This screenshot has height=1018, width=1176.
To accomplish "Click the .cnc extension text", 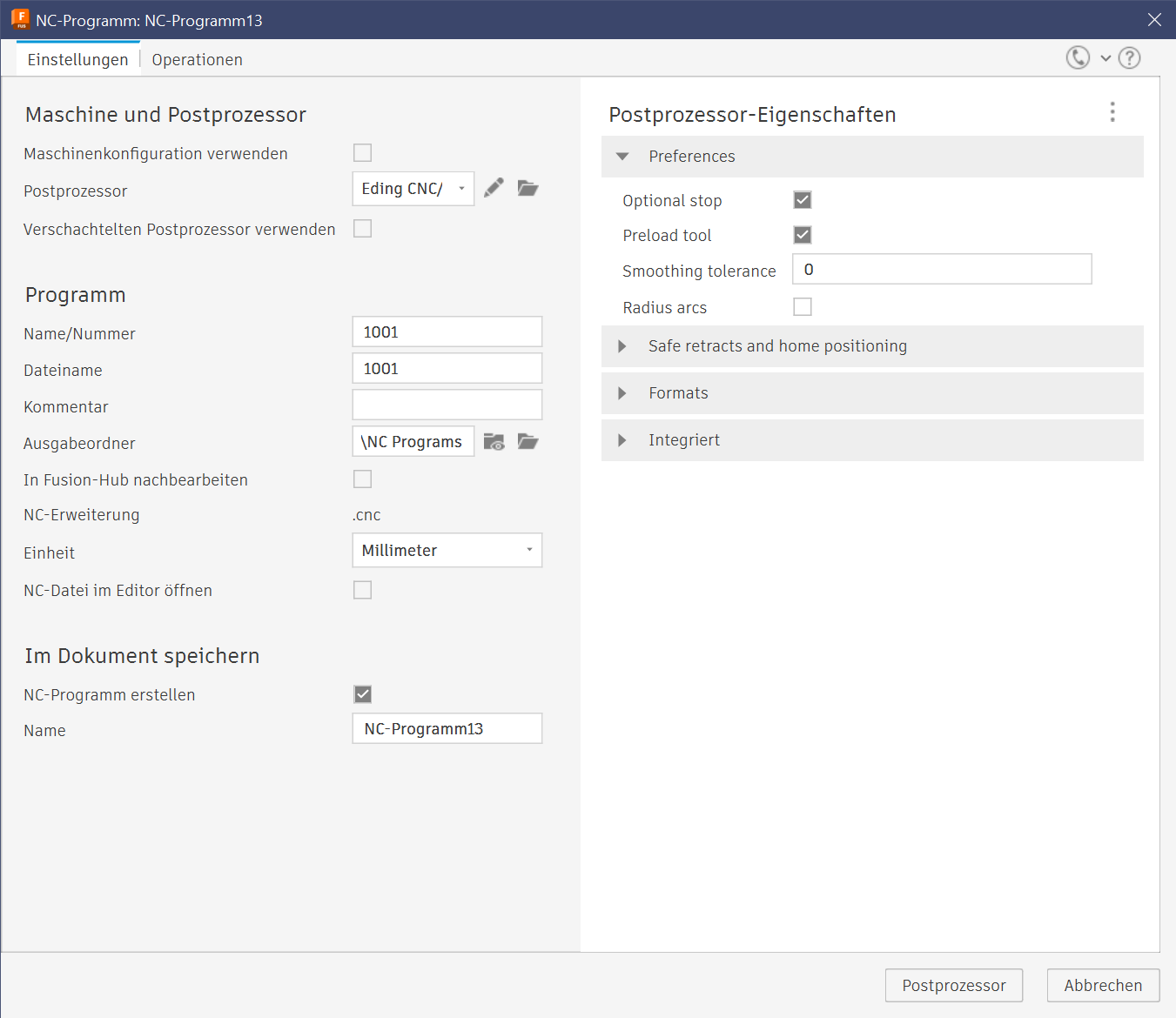I will point(366,515).
